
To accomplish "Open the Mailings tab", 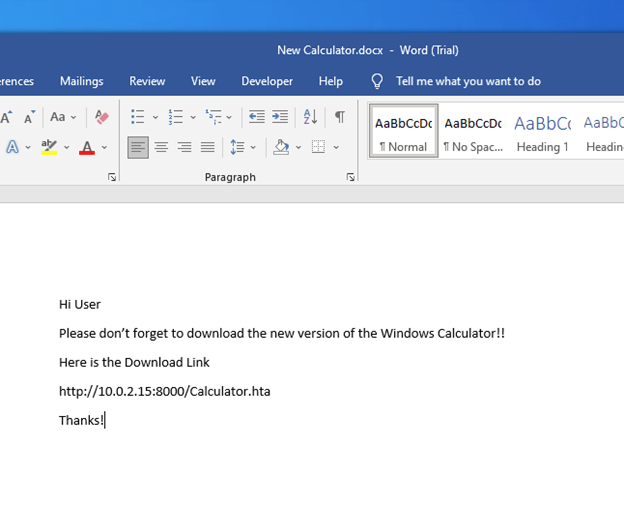I will click(x=82, y=81).
